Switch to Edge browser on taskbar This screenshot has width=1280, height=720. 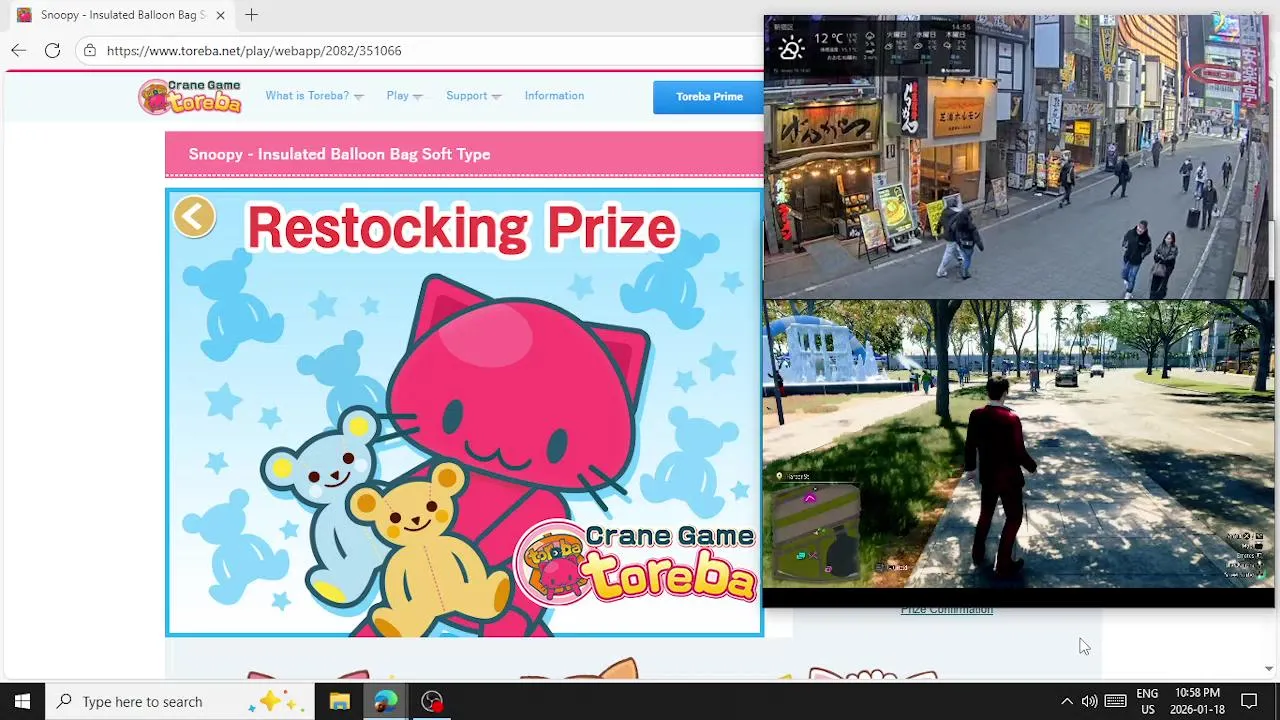coord(385,702)
